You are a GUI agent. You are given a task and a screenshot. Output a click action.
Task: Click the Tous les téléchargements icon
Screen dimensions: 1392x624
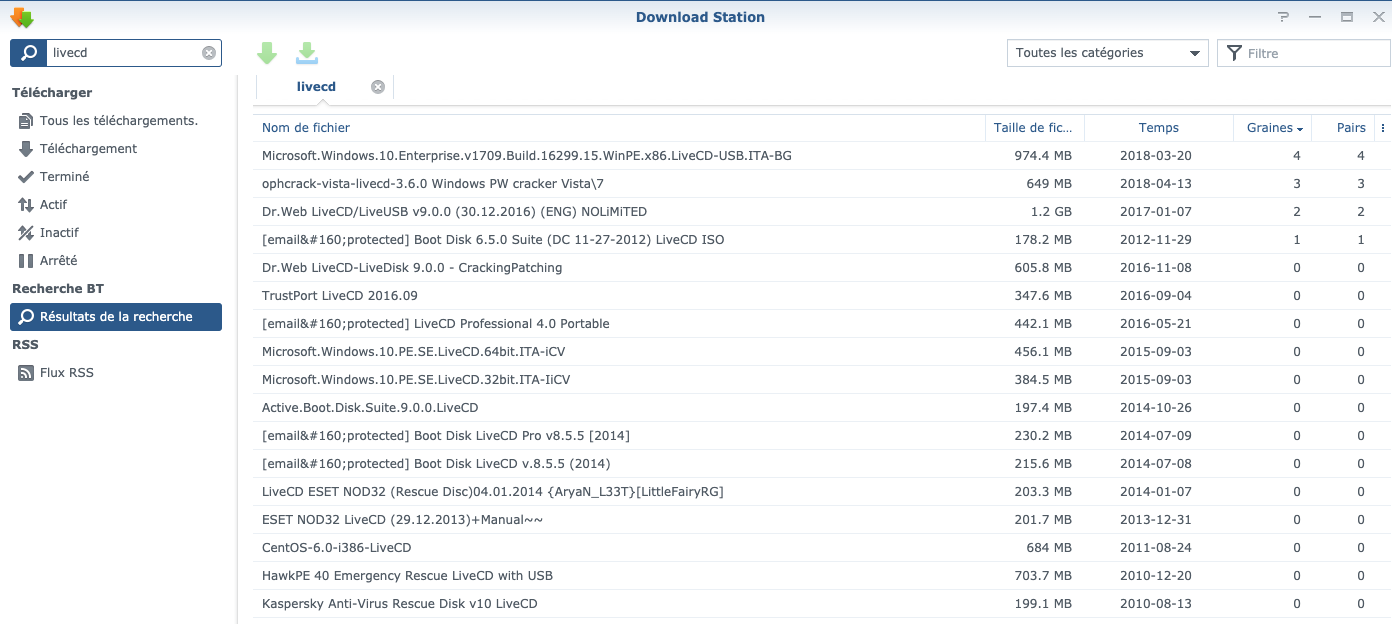click(26, 121)
